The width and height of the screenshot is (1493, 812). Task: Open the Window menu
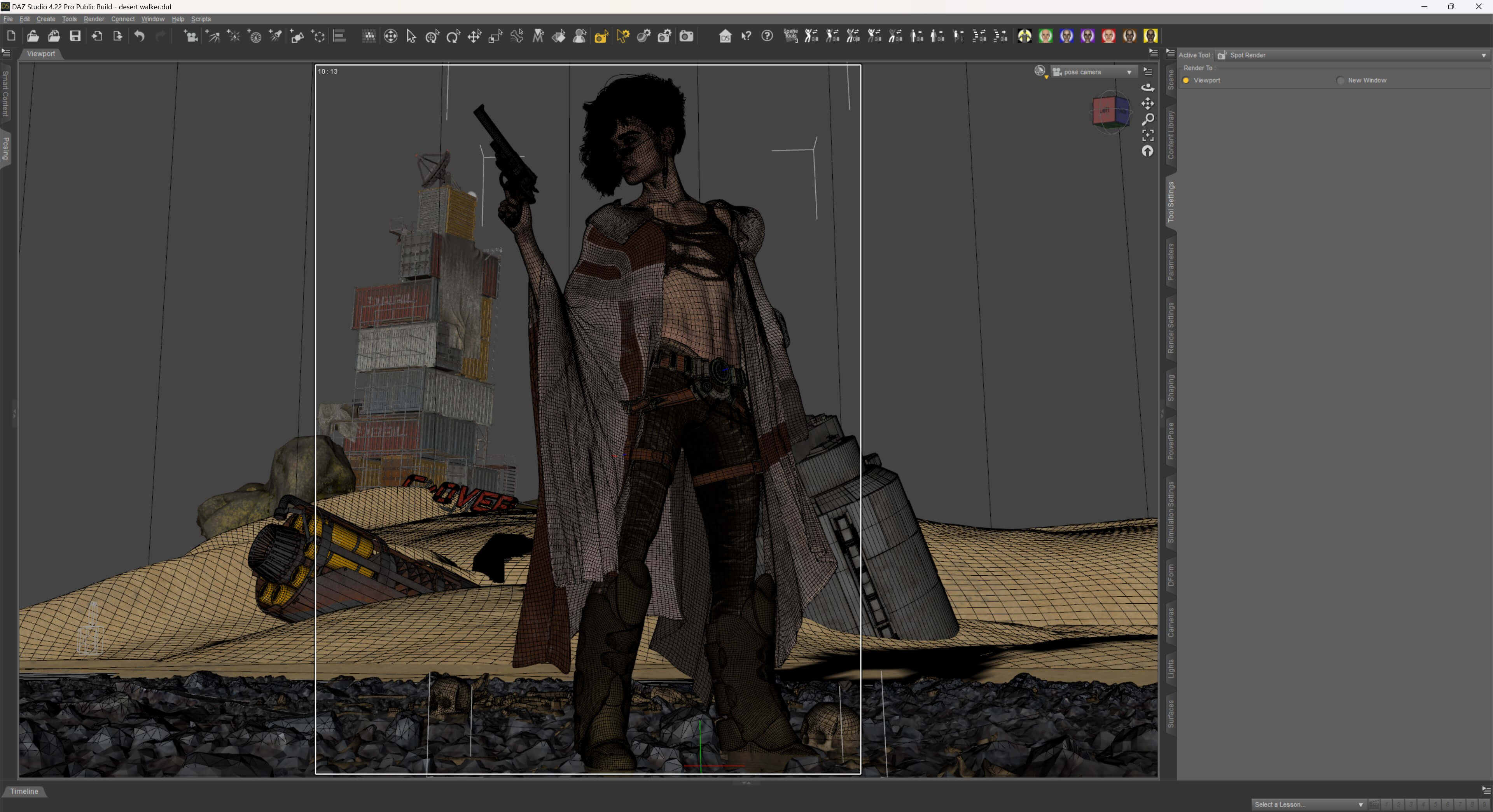(x=153, y=19)
